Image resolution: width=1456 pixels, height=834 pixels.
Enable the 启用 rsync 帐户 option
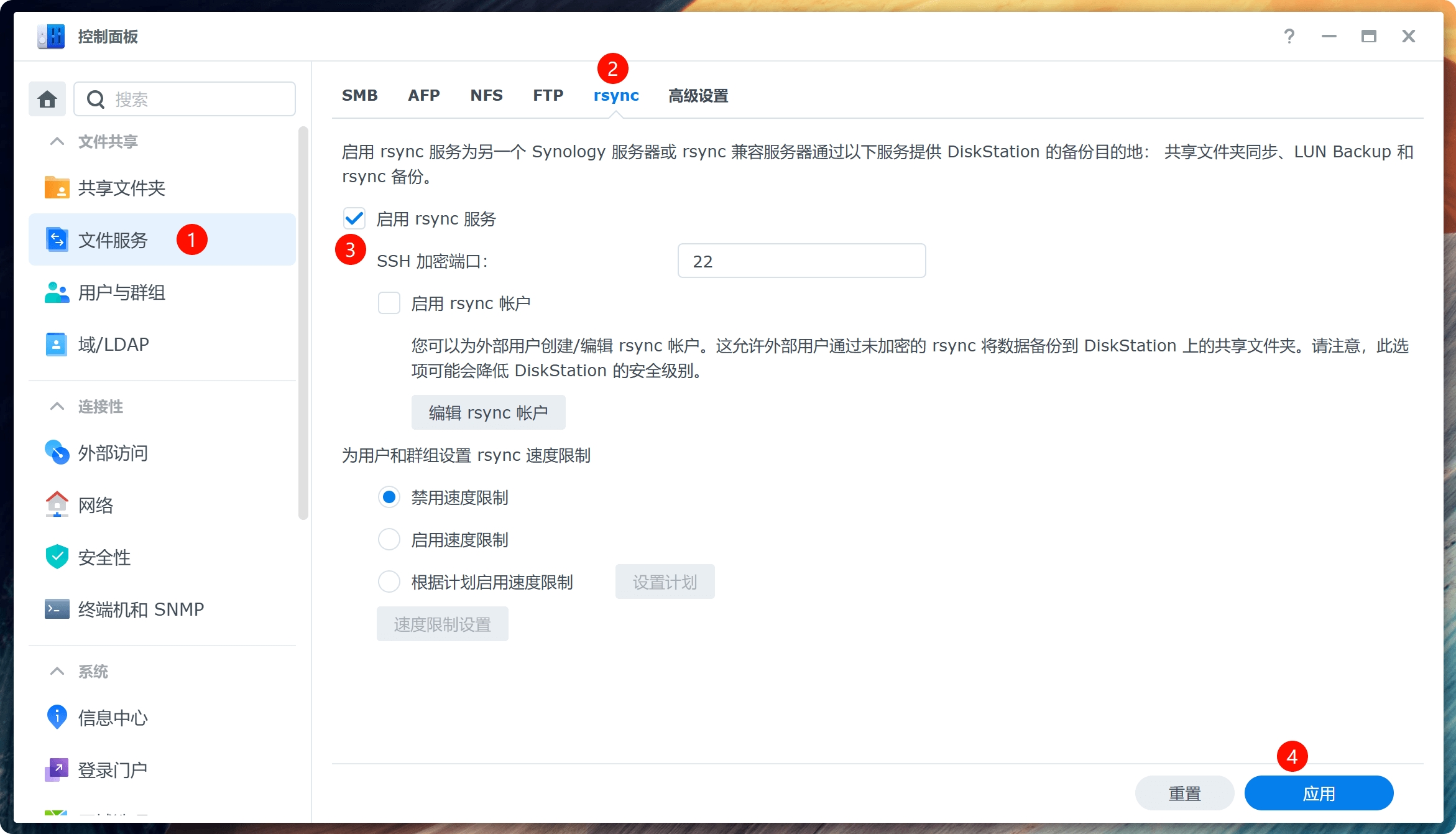point(389,303)
